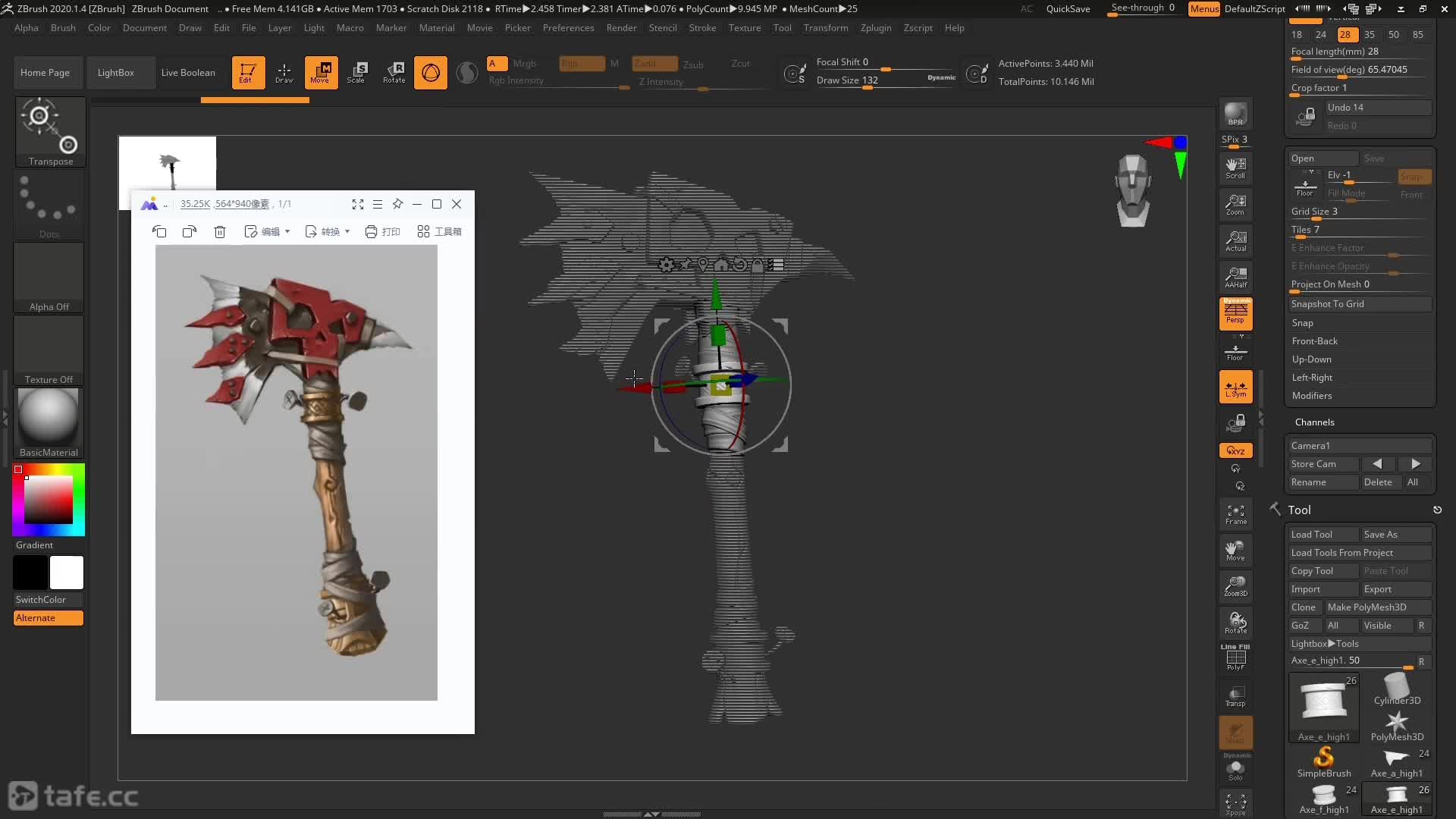Click the camera head orientation widget
The width and height of the screenshot is (1456, 819).
pos(1132,190)
